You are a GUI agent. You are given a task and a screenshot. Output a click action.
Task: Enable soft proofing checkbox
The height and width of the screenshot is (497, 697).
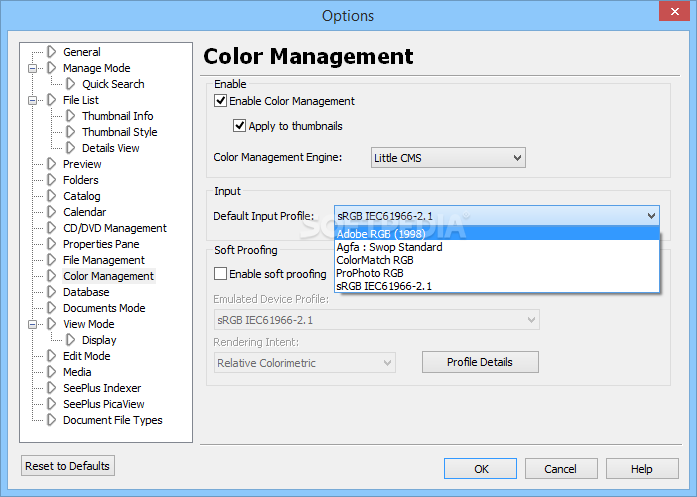point(220,274)
